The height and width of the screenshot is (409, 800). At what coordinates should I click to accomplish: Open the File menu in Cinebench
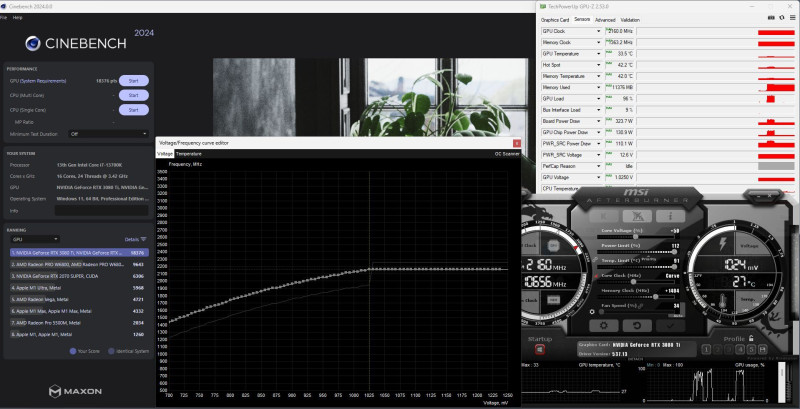pyautogui.click(x=4, y=17)
